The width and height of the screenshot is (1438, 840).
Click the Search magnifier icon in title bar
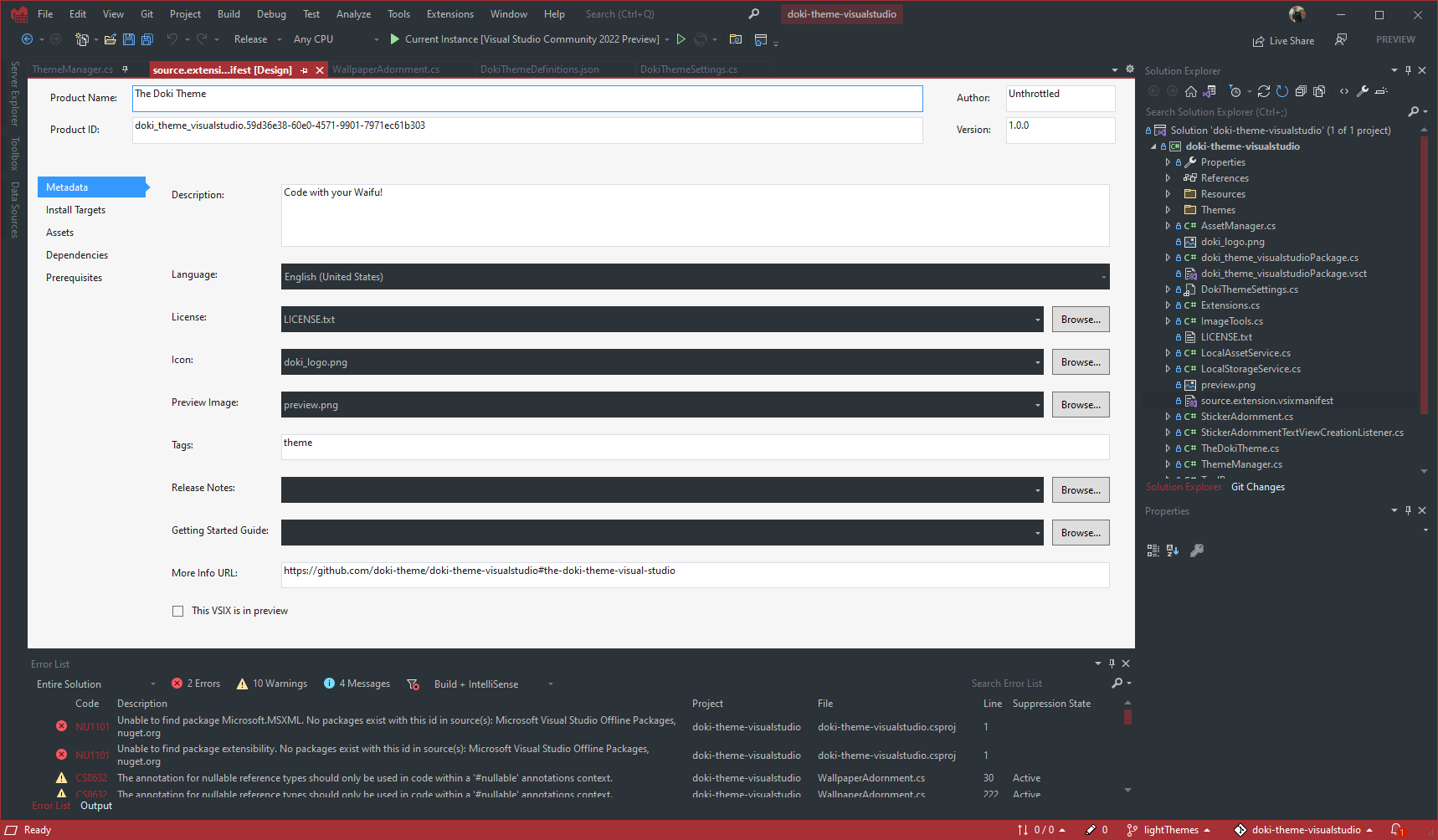click(753, 14)
